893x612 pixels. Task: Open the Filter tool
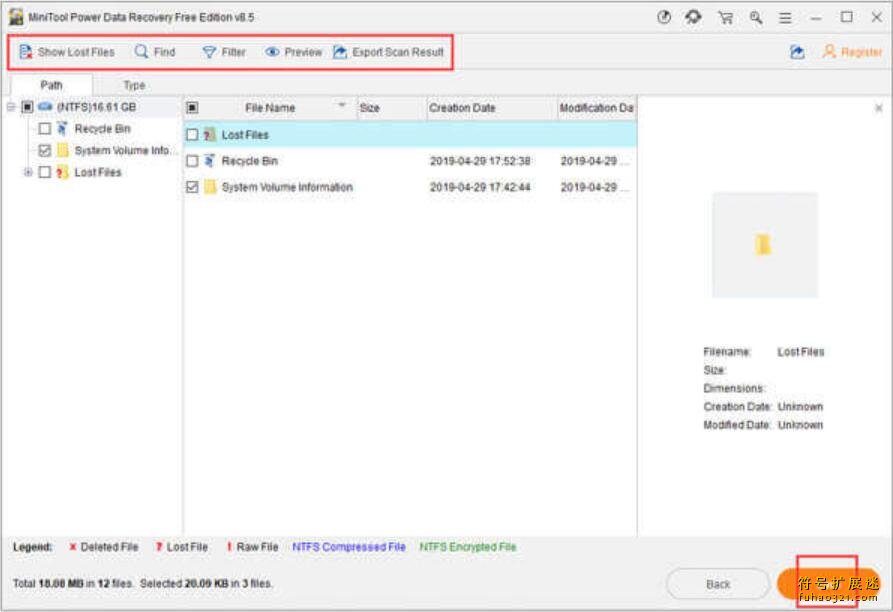coord(224,52)
